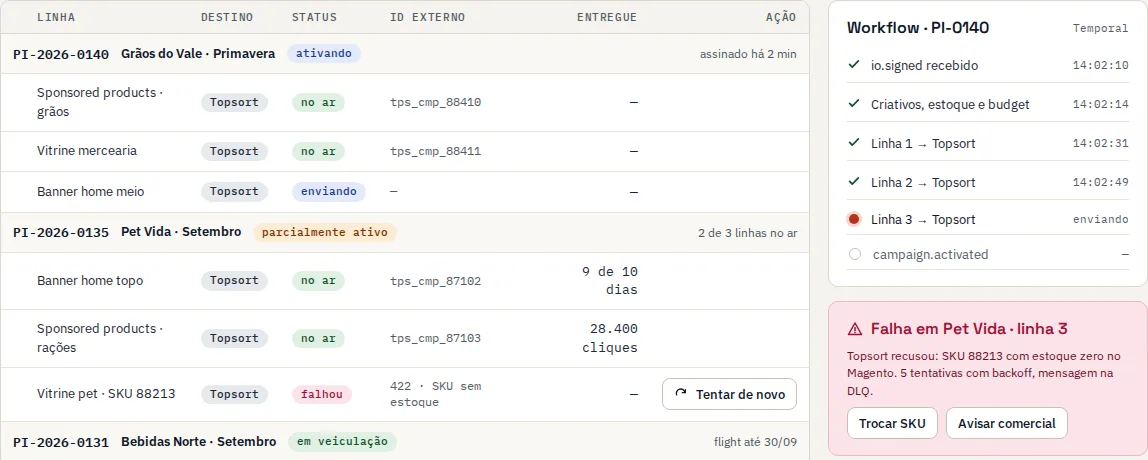Click the retry arrow icon in Tentar de novo
The width and height of the screenshot is (1148, 460).
681,394
